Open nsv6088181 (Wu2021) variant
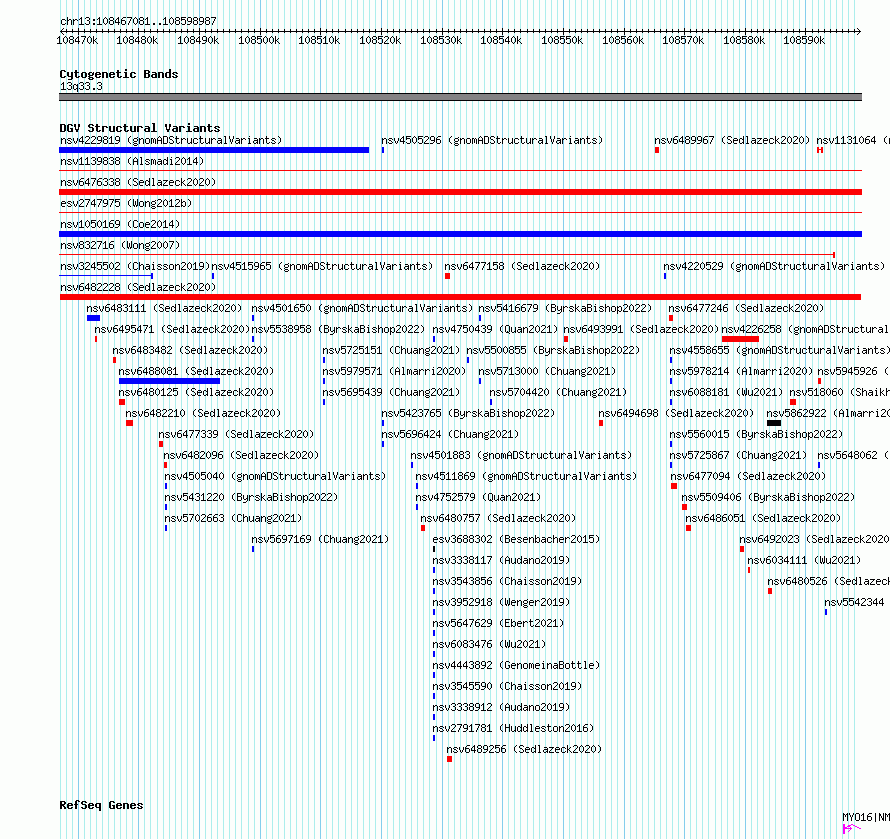890x839 pixels. [726, 392]
